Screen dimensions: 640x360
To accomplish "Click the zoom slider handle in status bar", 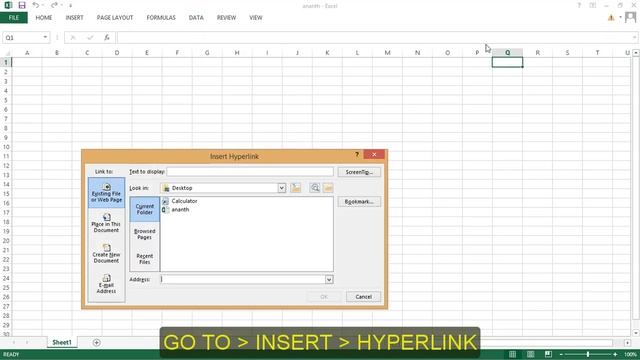I will pos(588,354).
